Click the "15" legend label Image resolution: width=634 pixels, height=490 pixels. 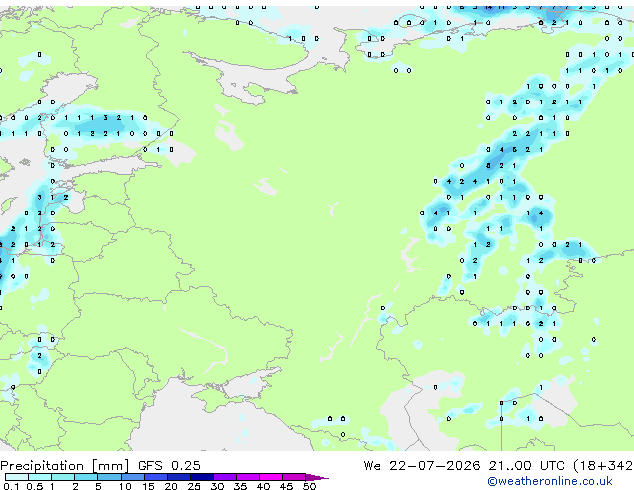pyautogui.click(x=148, y=486)
